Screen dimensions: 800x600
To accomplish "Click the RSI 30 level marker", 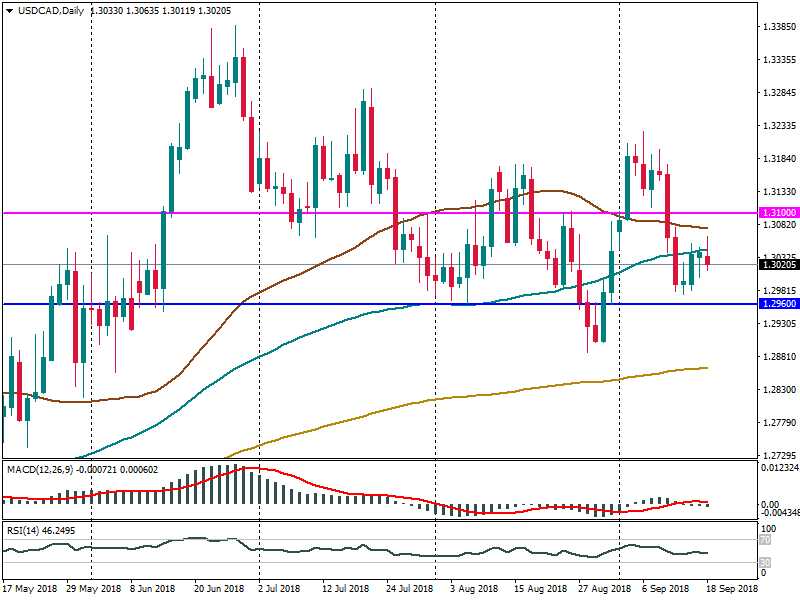I will coord(763,562).
